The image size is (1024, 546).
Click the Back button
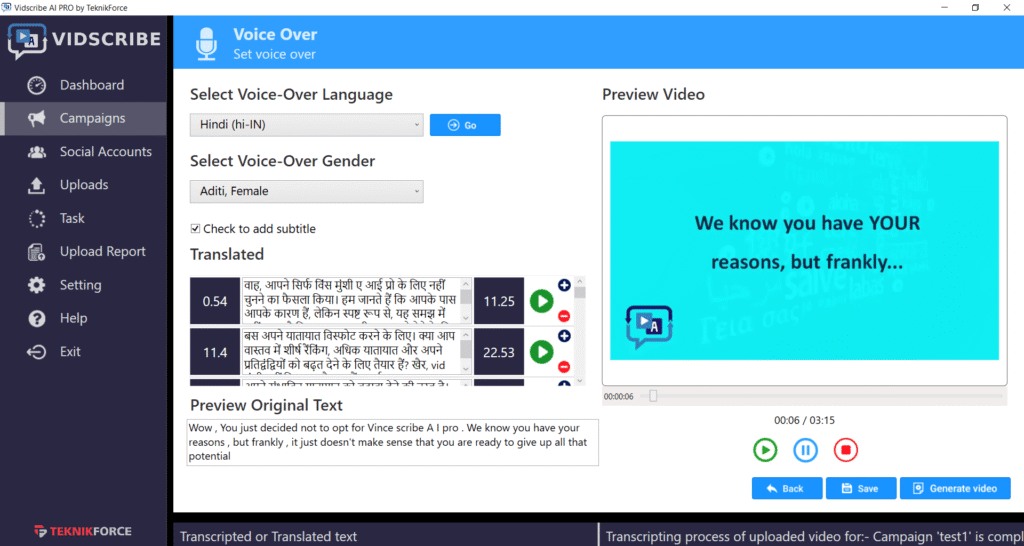tap(787, 488)
